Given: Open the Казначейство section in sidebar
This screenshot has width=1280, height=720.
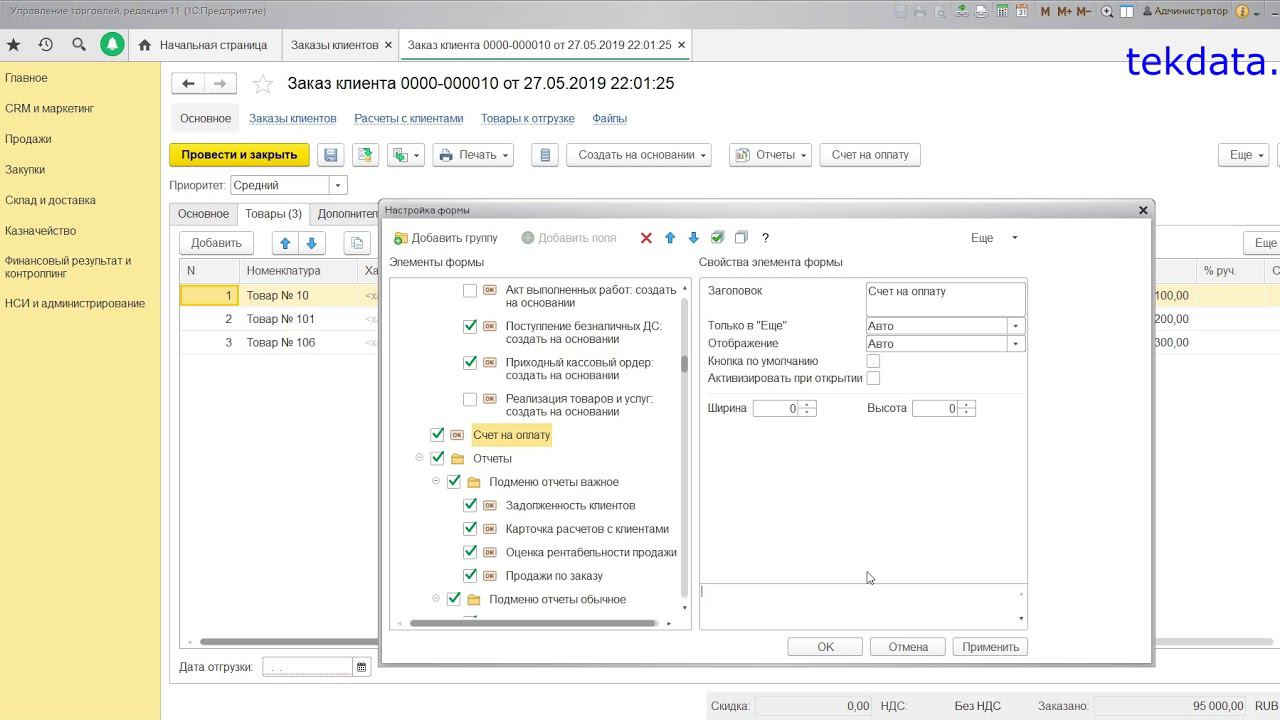Looking at the screenshot, I should (x=40, y=231).
